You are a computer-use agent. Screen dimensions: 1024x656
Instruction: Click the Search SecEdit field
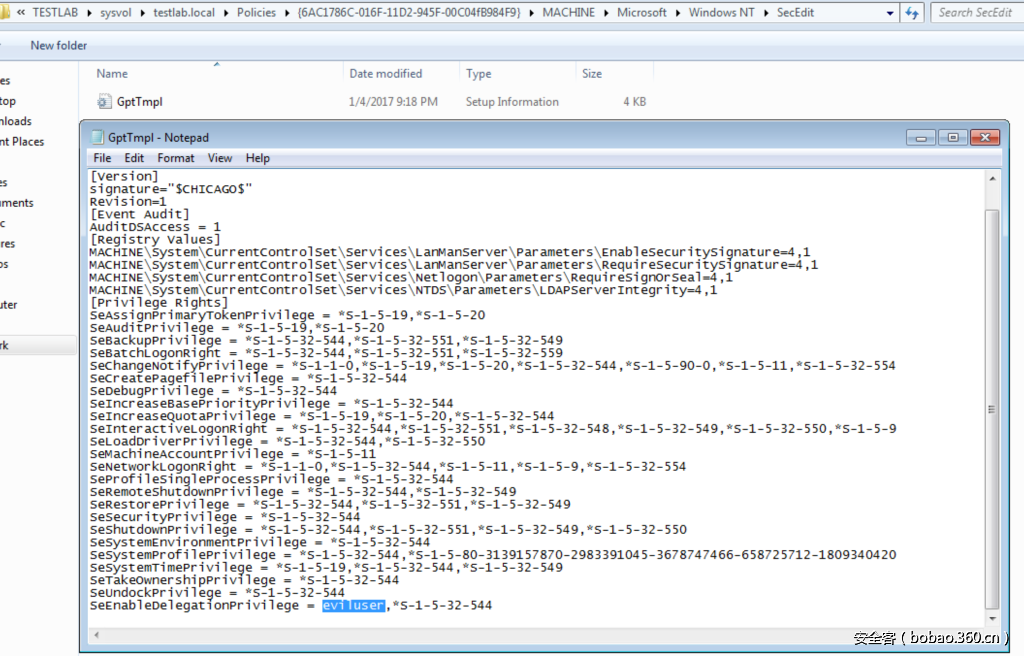coord(977,12)
